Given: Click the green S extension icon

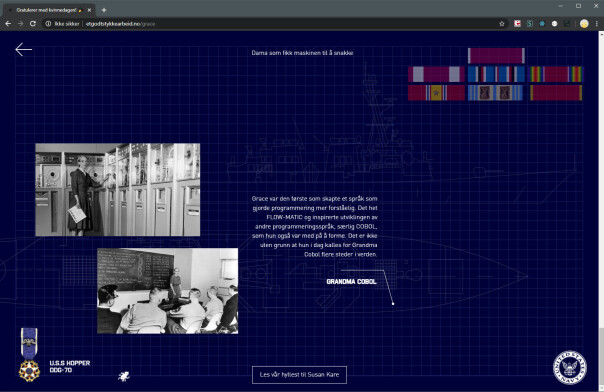Looking at the screenshot, I should [x=530, y=24].
